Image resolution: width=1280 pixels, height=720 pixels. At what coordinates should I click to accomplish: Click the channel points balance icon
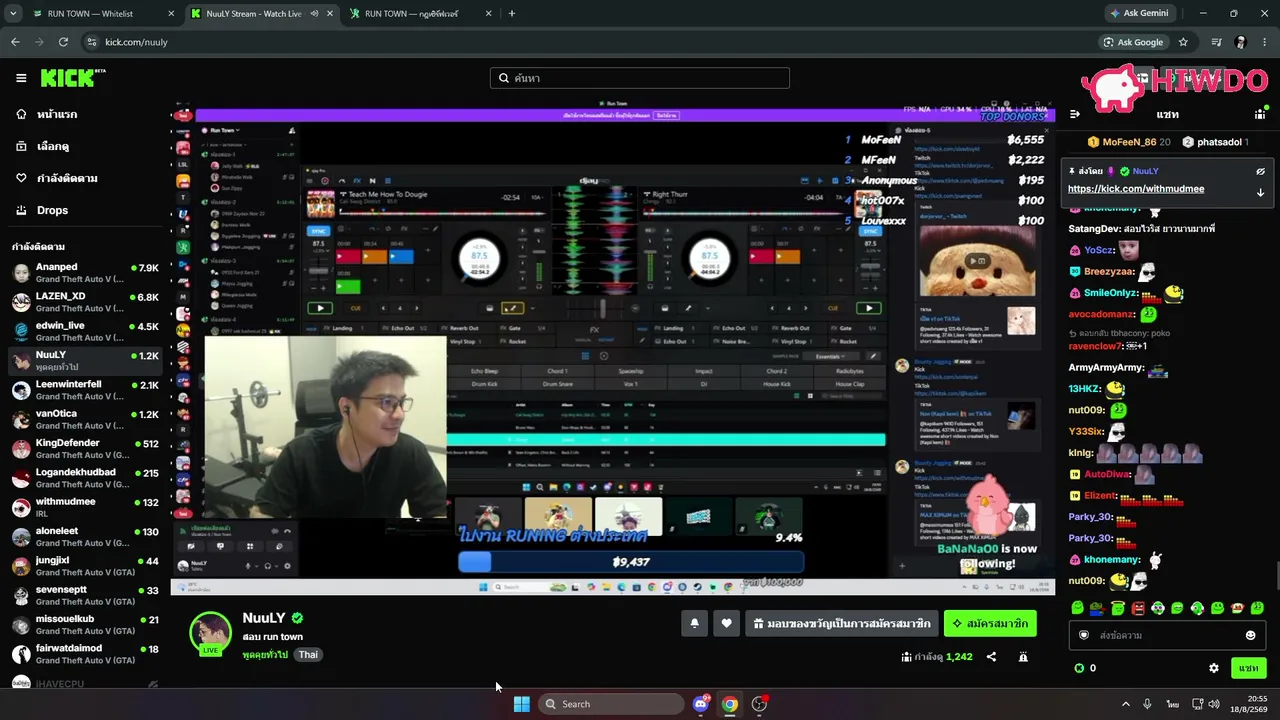(x=1079, y=668)
